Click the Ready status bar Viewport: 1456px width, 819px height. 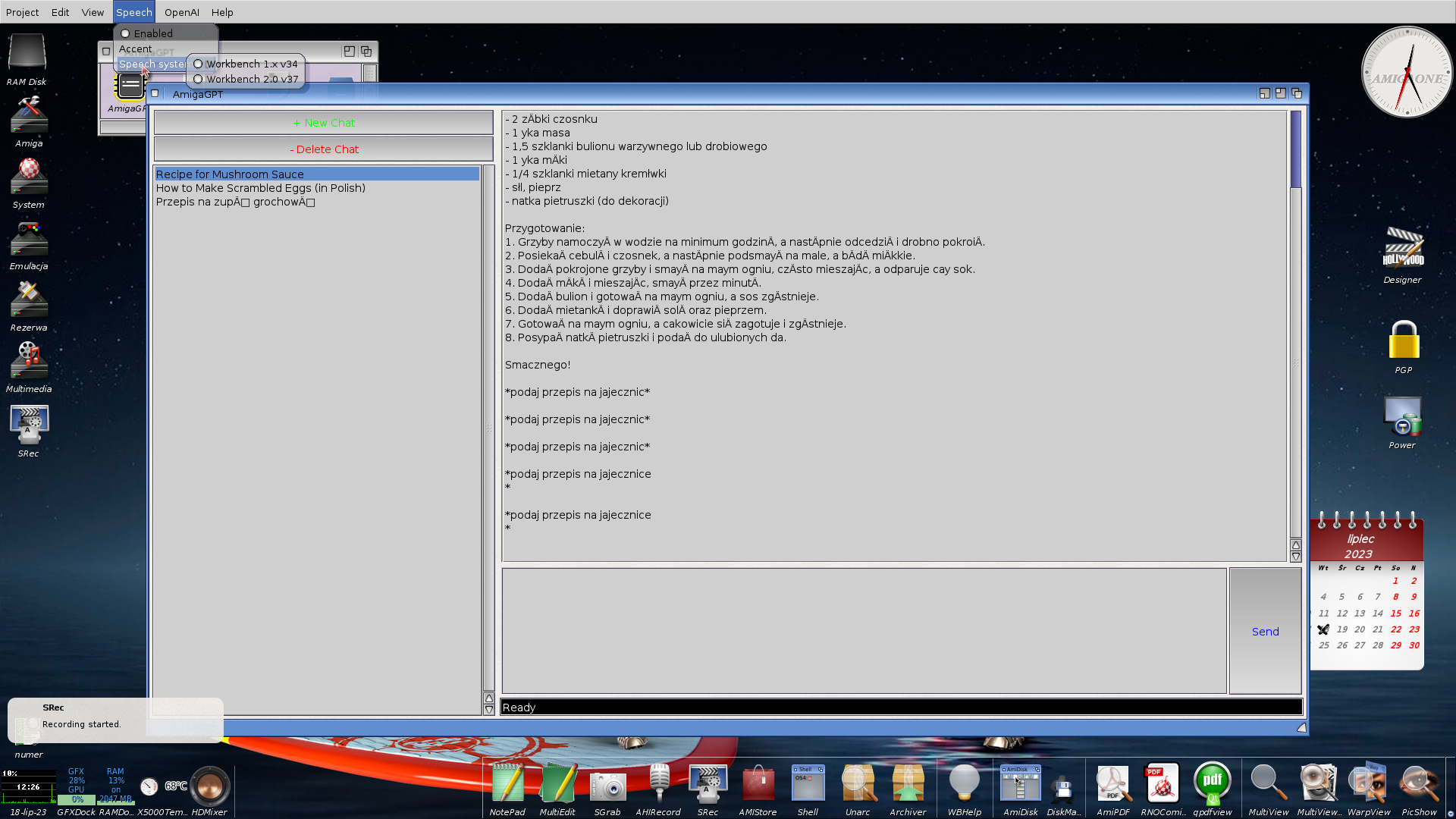tap(902, 708)
